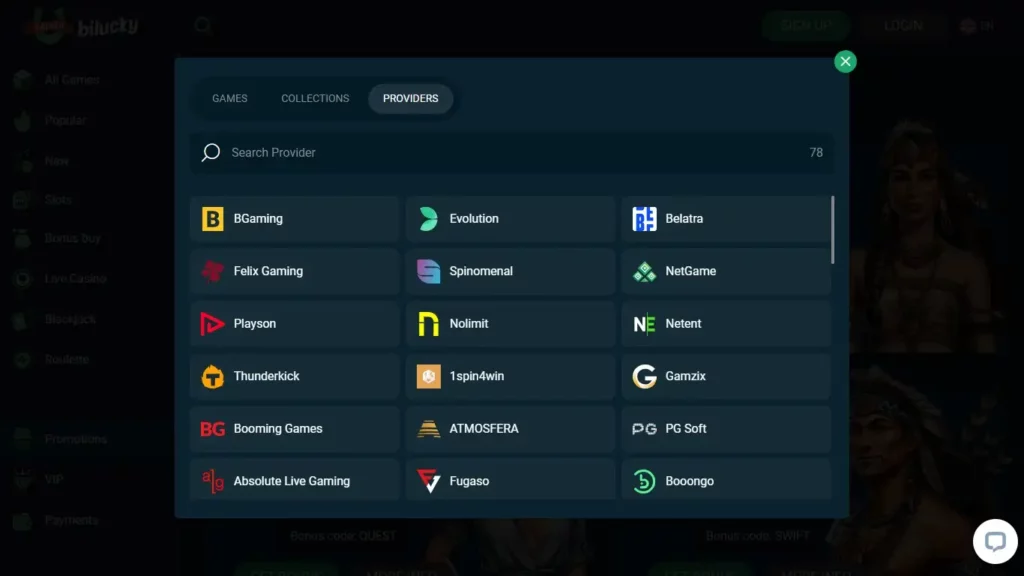1024x576 pixels.
Task: Focus the Search Provider input field
Action: point(512,153)
